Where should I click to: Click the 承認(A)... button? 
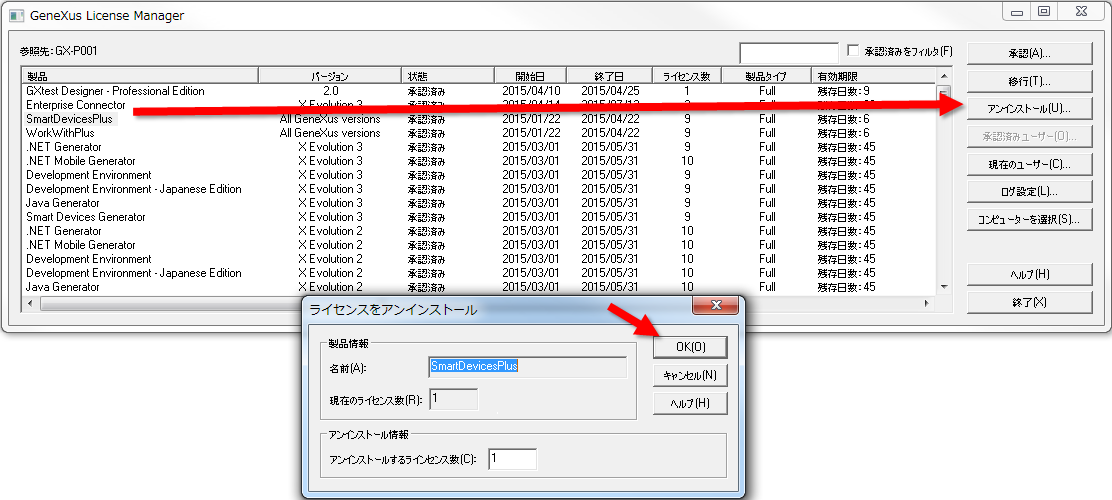click(x=1029, y=53)
